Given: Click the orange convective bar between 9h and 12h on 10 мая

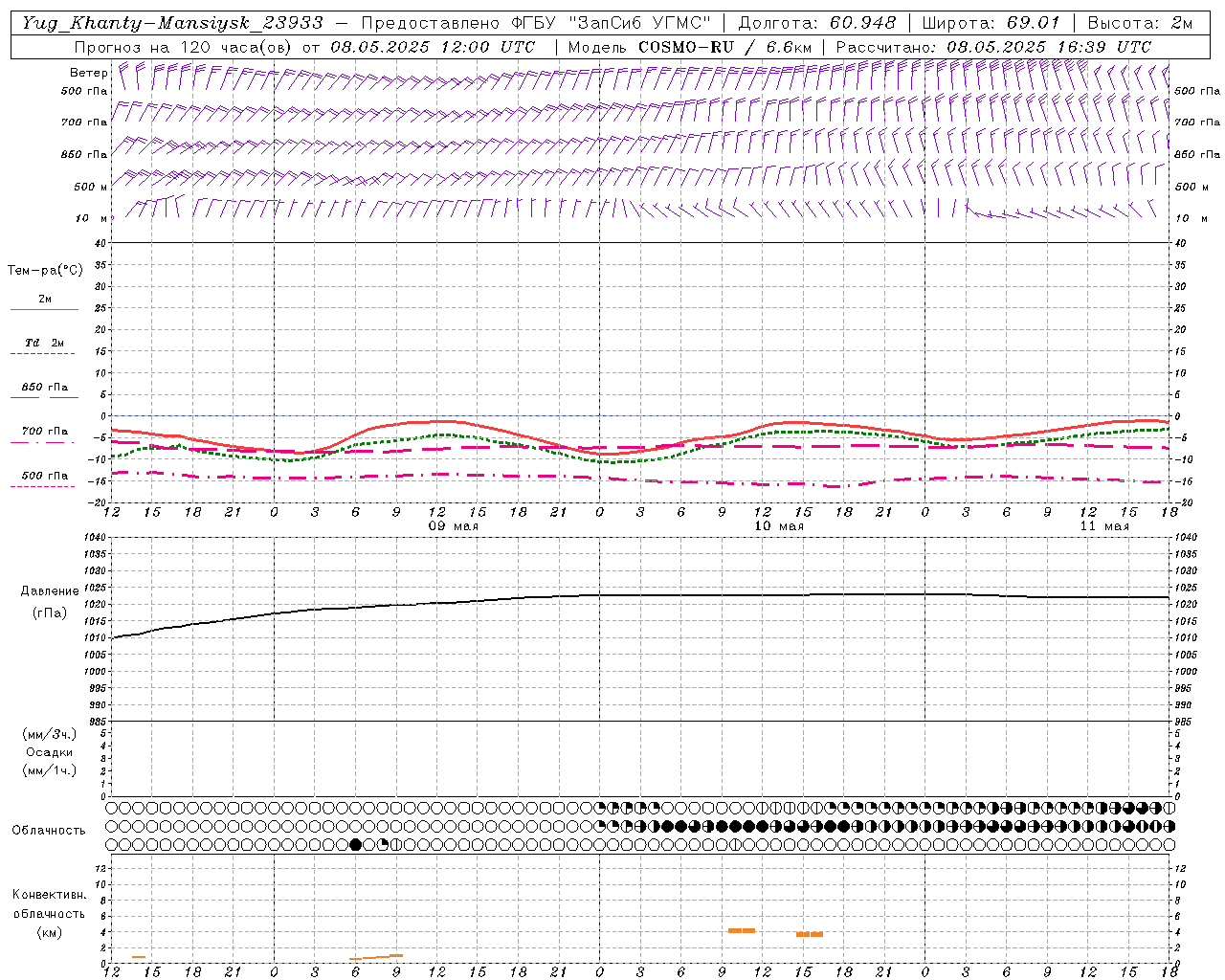Looking at the screenshot, I should (742, 930).
